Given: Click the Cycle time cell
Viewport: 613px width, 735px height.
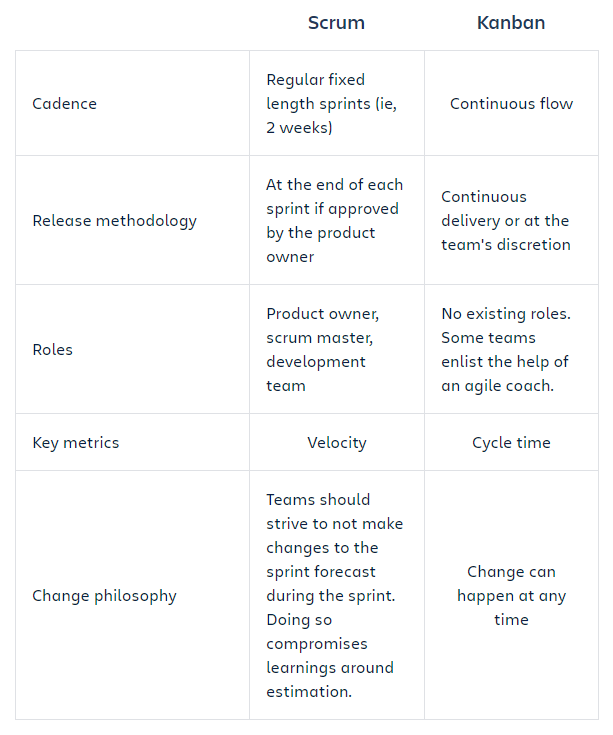Looking at the screenshot, I should 511,442.
